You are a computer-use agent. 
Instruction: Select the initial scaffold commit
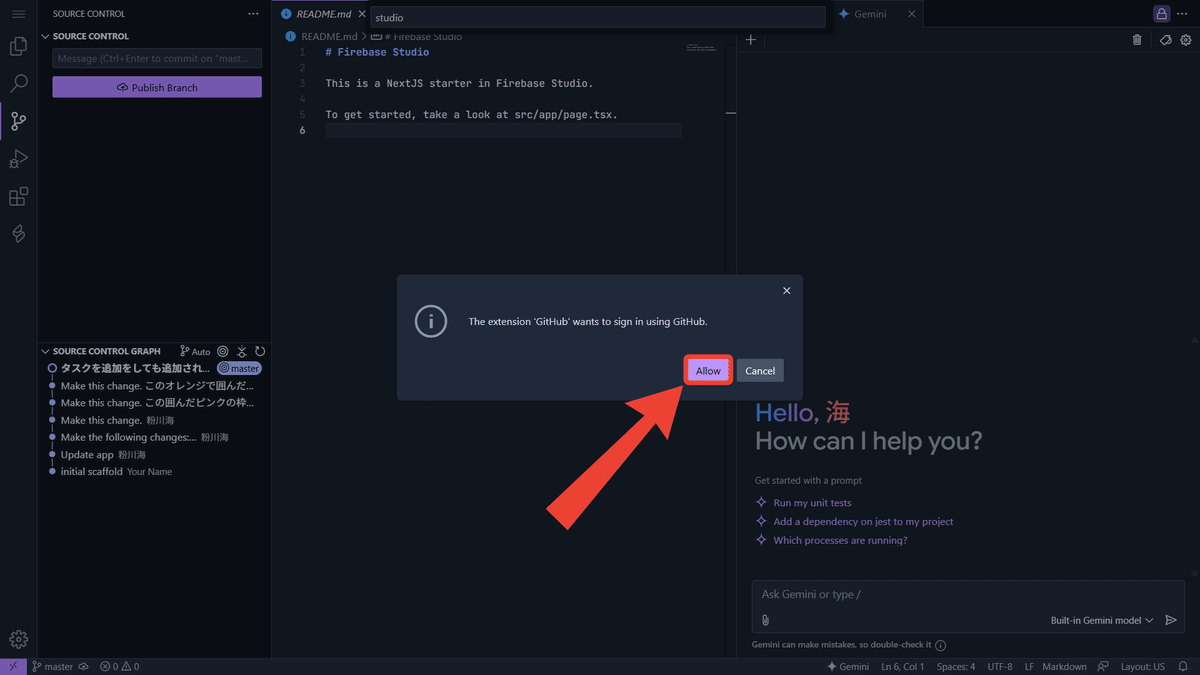154,471
